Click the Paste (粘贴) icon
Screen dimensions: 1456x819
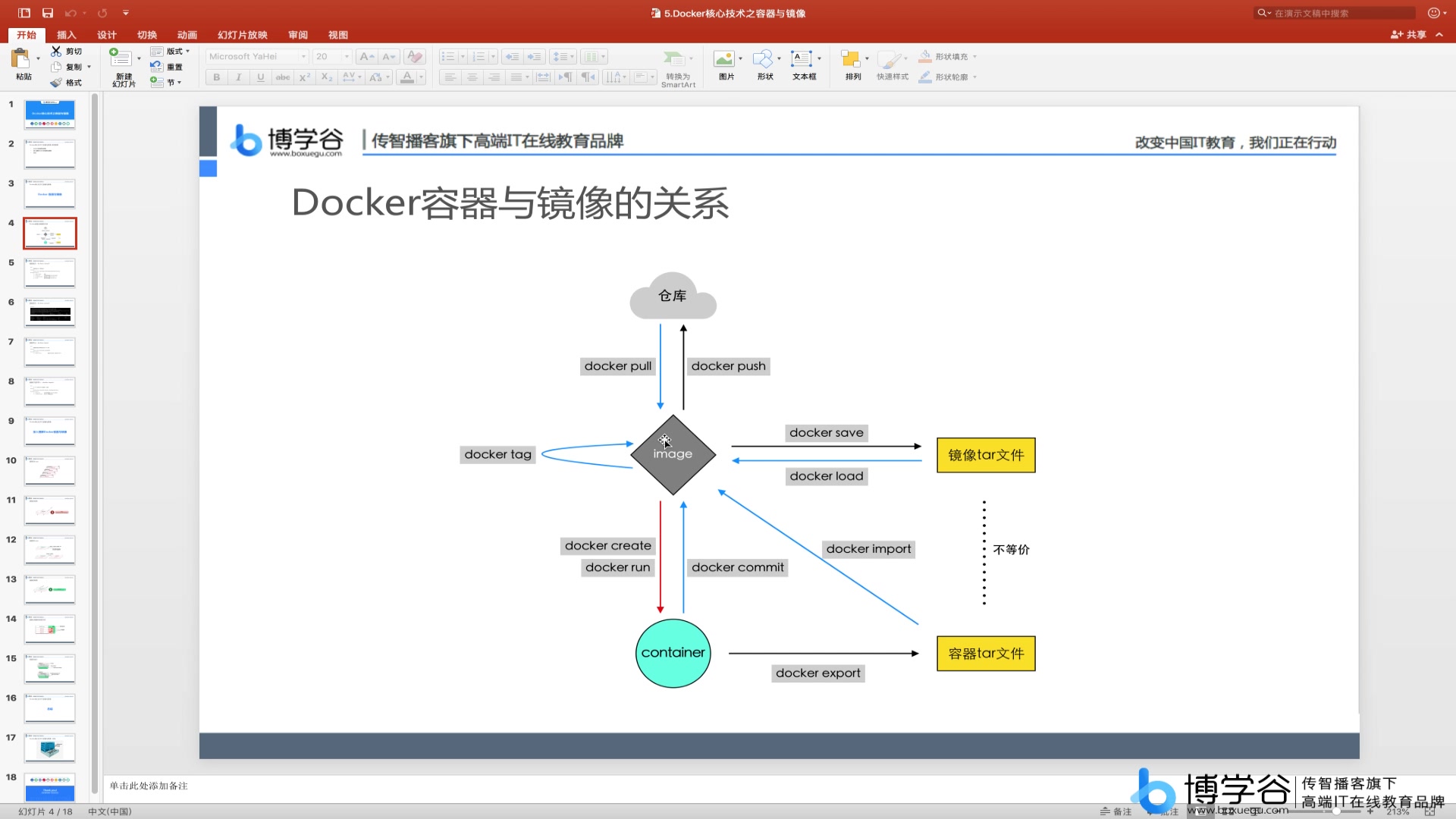coord(20,59)
